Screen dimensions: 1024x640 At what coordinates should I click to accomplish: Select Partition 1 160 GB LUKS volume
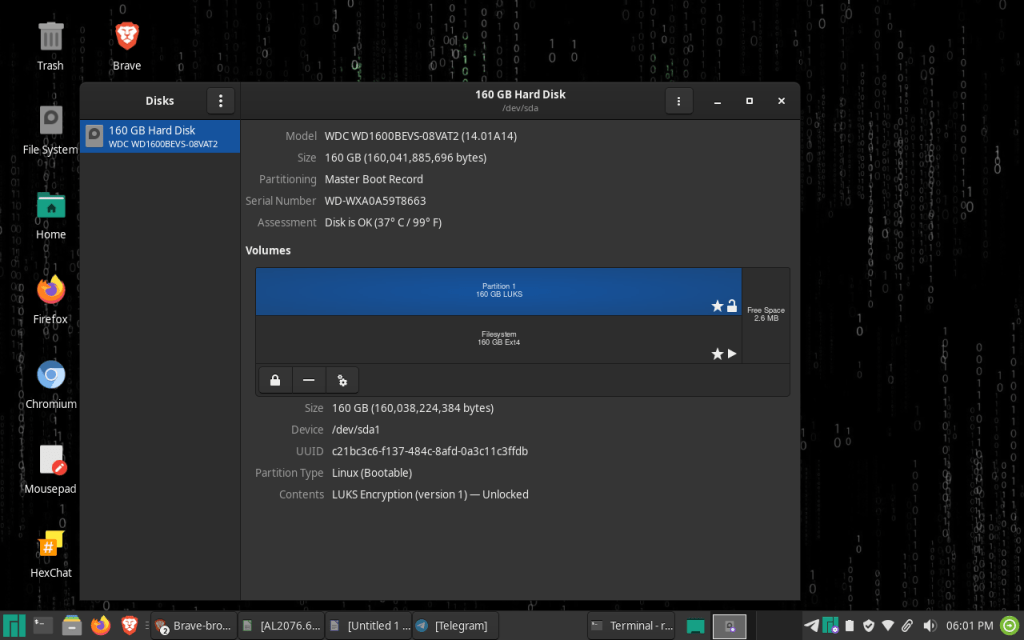498,291
